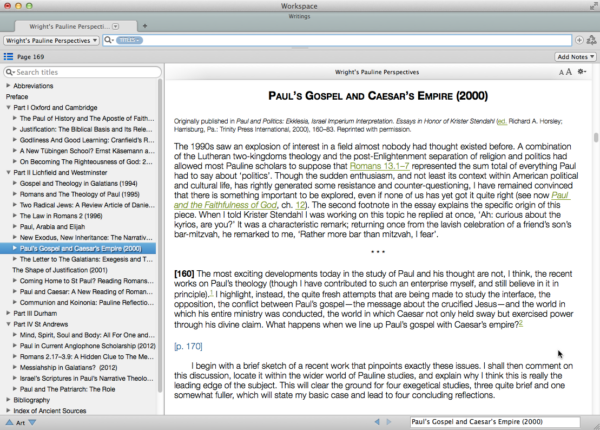This screenshot has width=600, height=430.
Task: Click the TITLES search field pill
Action: [129, 40]
